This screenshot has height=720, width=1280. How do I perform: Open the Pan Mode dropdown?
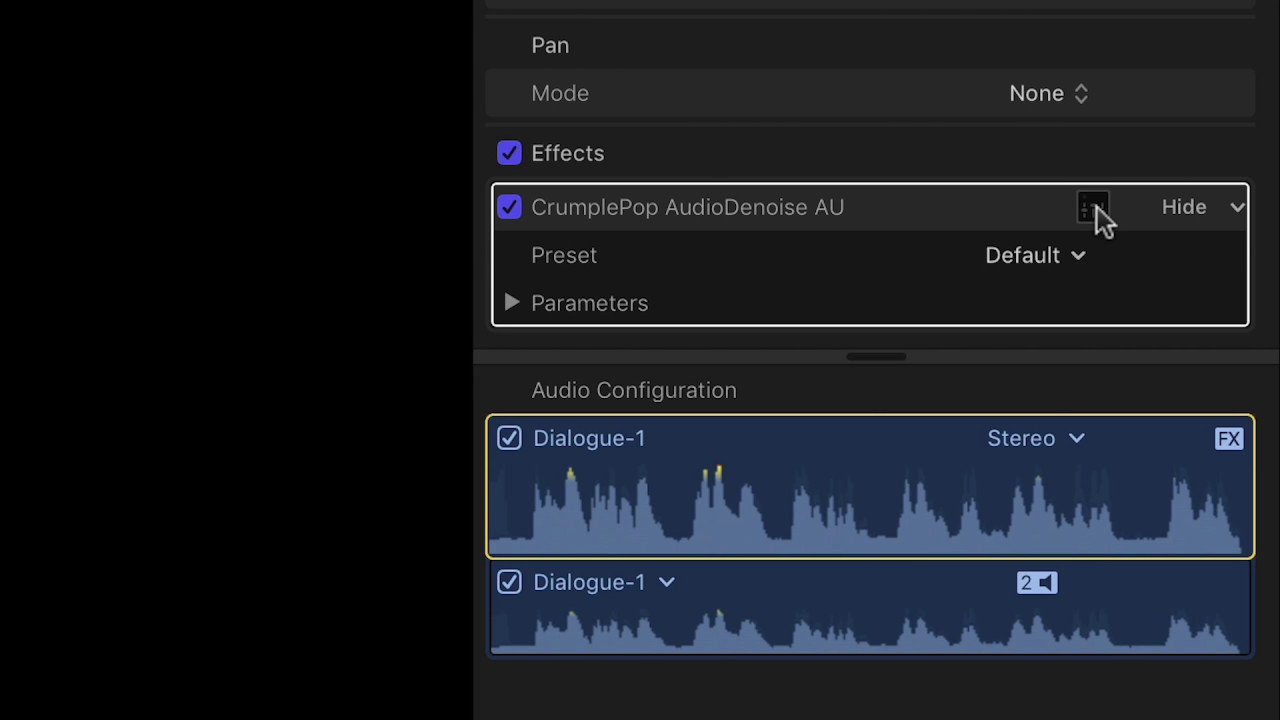pos(1048,93)
